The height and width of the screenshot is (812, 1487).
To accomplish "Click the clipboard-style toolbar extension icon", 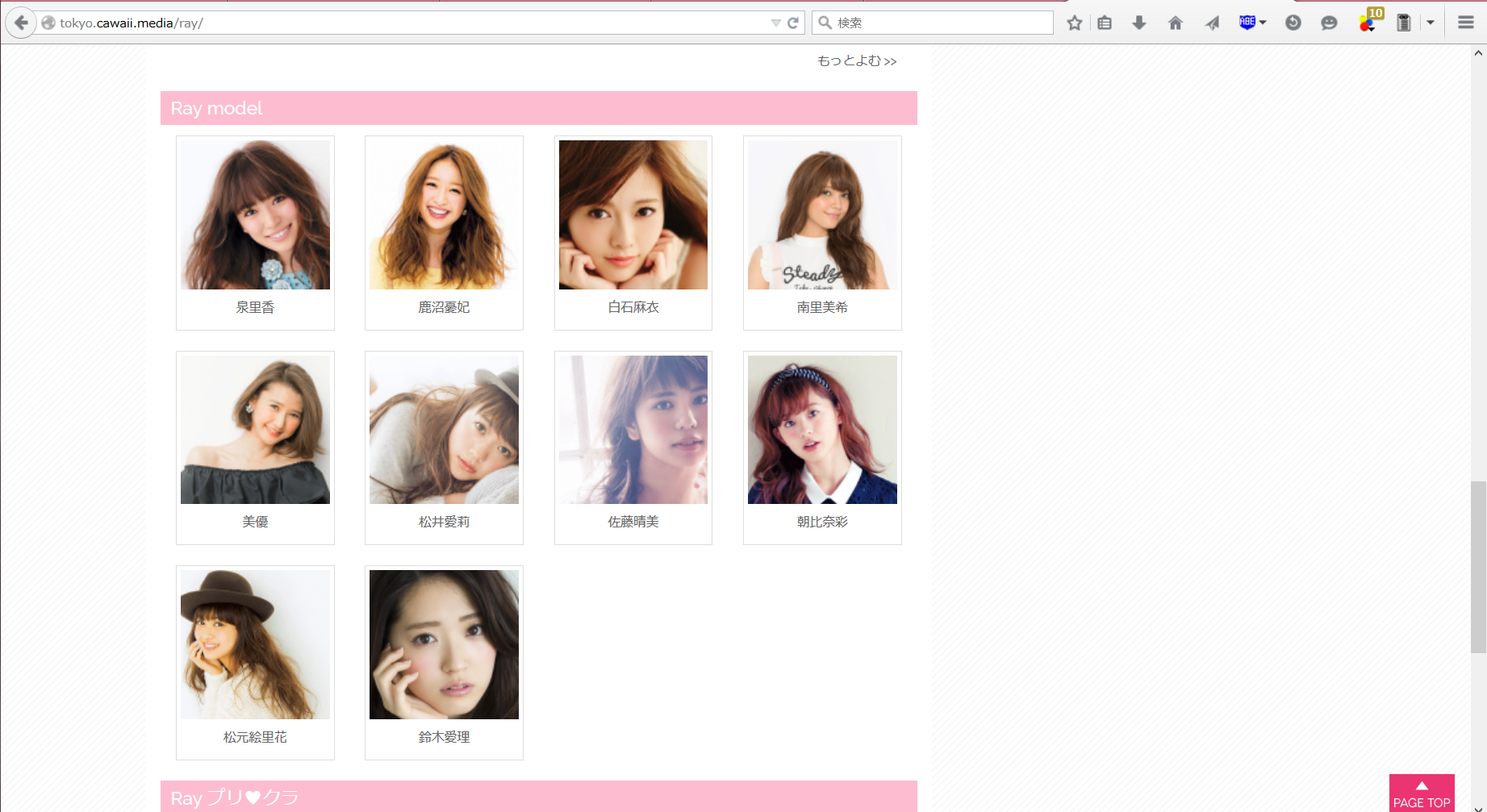I will tap(1404, 23).
